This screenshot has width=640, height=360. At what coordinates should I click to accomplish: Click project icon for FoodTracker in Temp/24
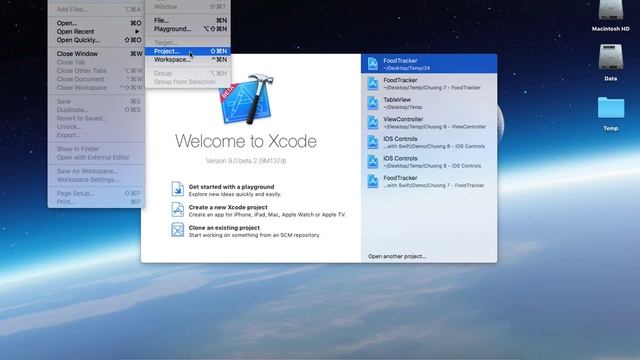click(373, 64)
